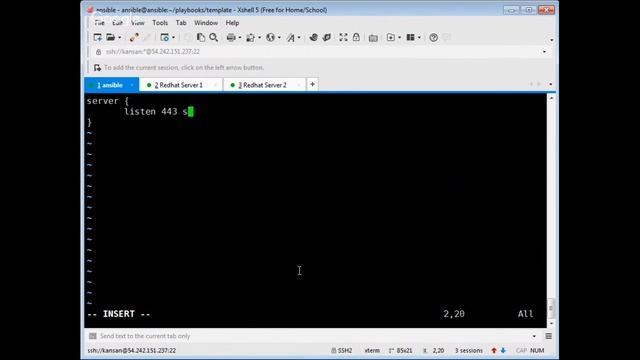Viewport: 640px width, 360px height.
Task: Expand the Print dropdown arrow
Action: click(x=240, y=38)
